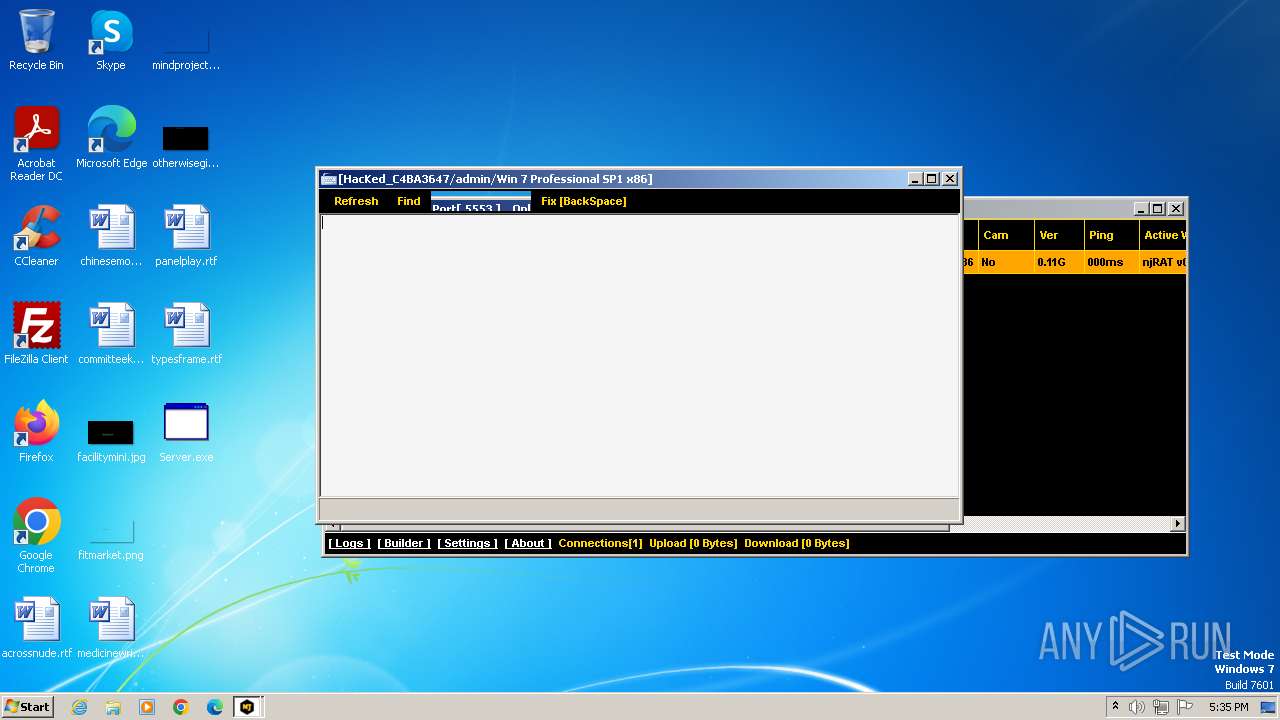Open the [ About ] link
Viewport: 1280px width, 720px height.
click(x=528, y=543)
